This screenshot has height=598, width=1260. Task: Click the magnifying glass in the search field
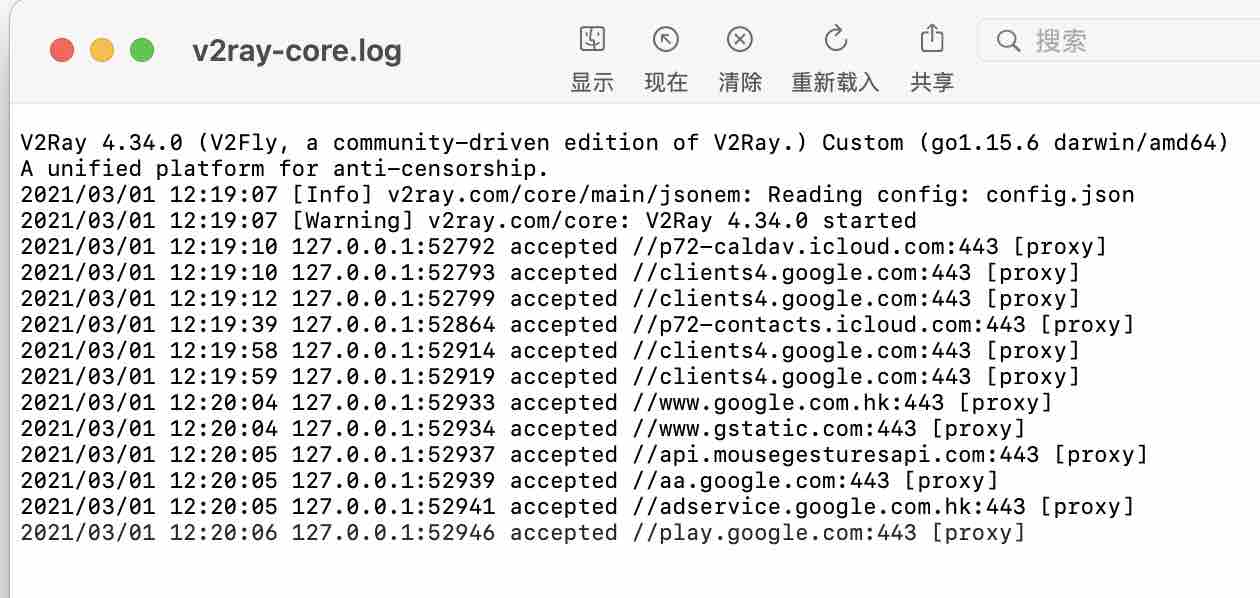pos(1007,42)
